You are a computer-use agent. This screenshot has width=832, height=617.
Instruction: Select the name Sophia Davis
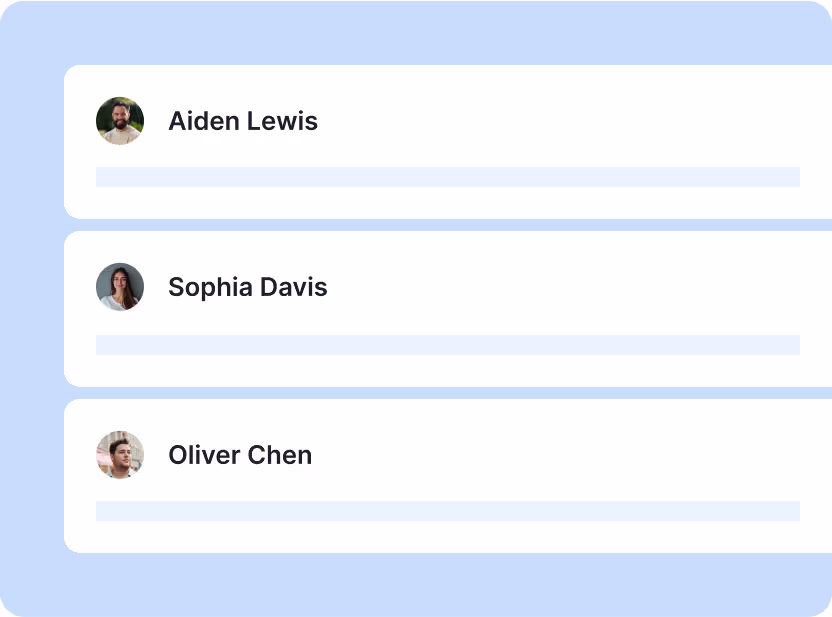tap(247, 286)
